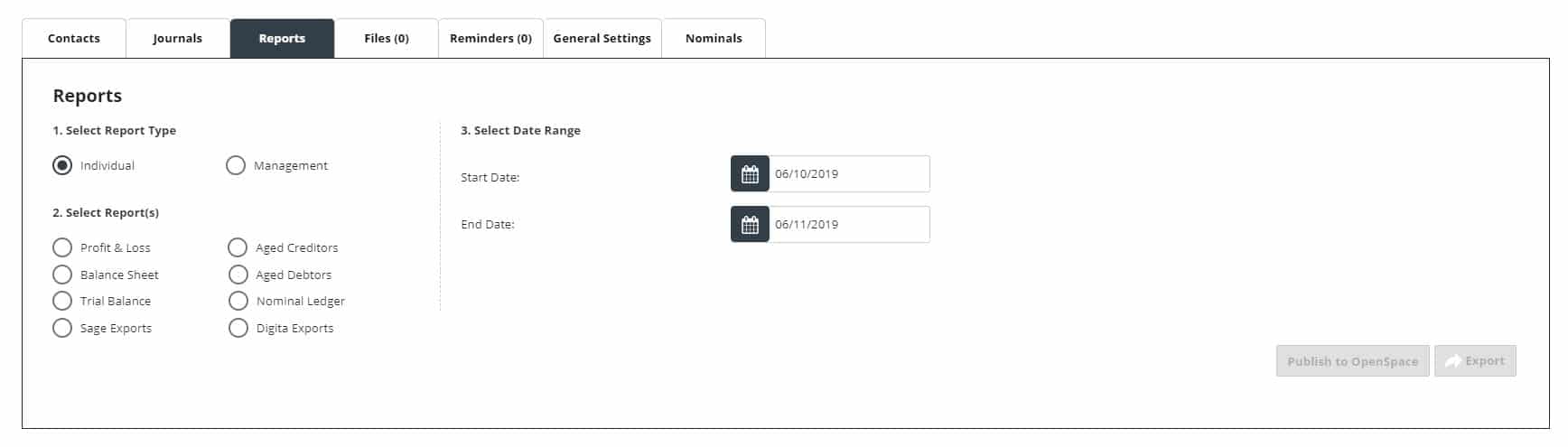1568x447 pixels.
Task: Click in the Start Date text field
Action: pyautogui.click(x=848, y=174)
